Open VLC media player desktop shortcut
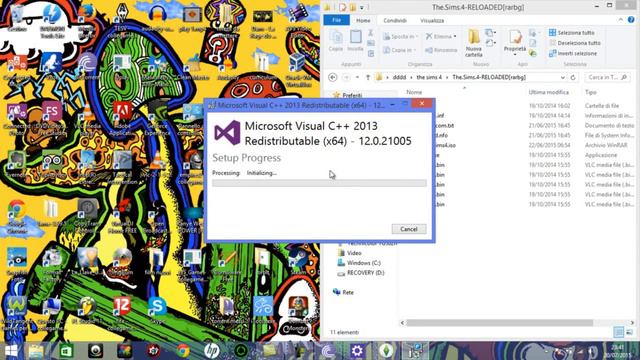The width and height of the screenshot is (640, 360). 87,119
